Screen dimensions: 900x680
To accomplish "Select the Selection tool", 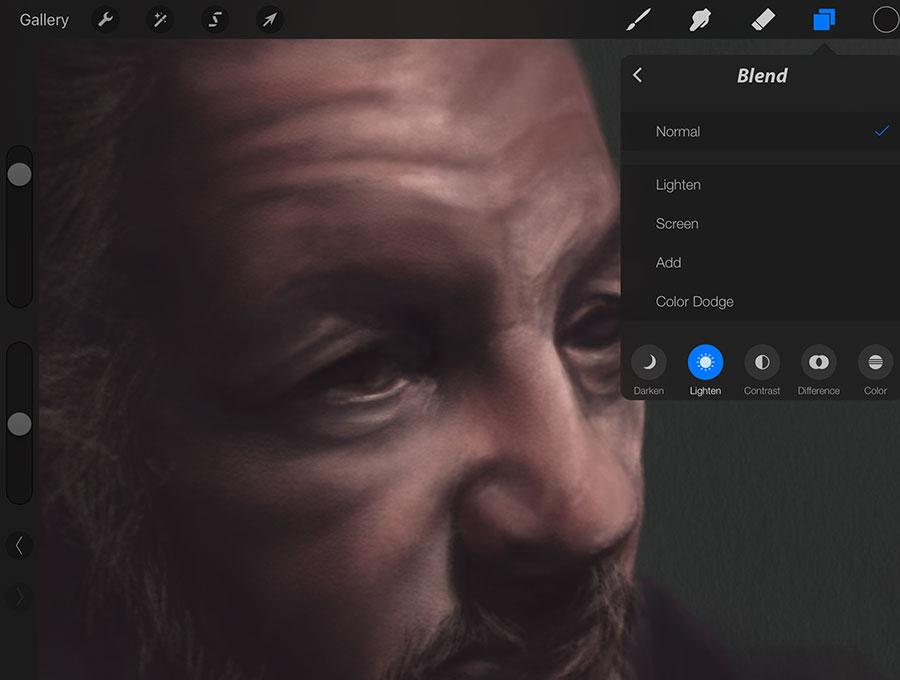I will 214,19.
